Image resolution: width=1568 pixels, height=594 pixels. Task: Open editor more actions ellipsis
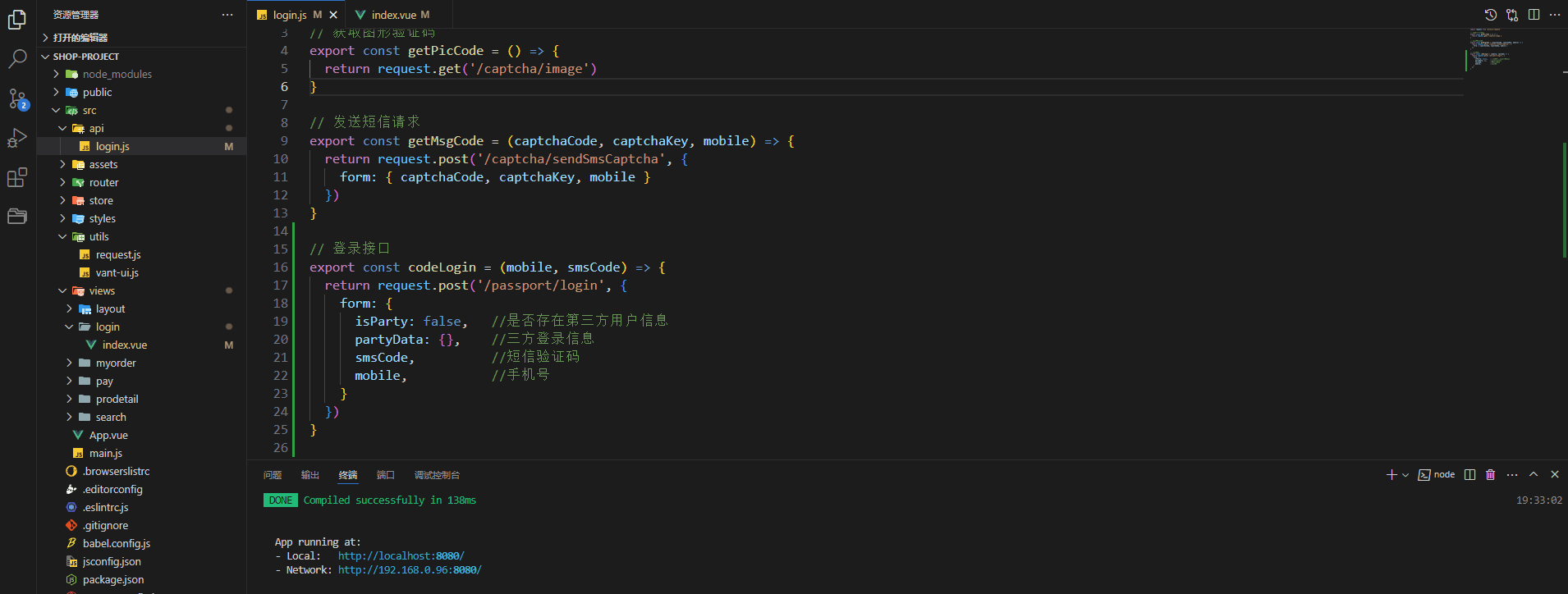pos(1555,15)
